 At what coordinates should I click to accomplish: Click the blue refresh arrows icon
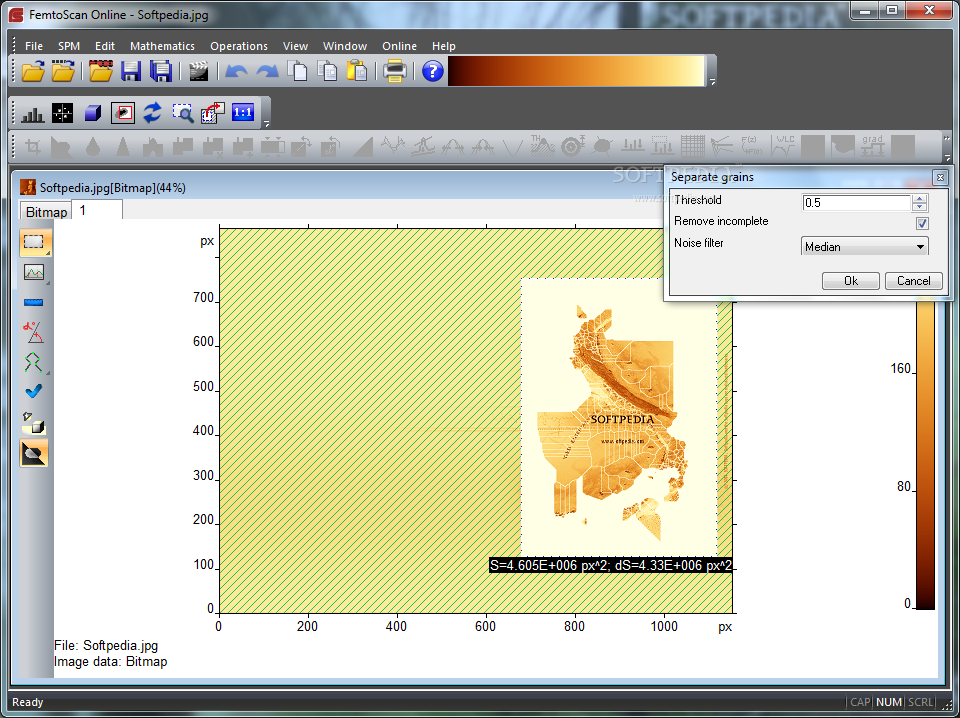tap(152, 113)
